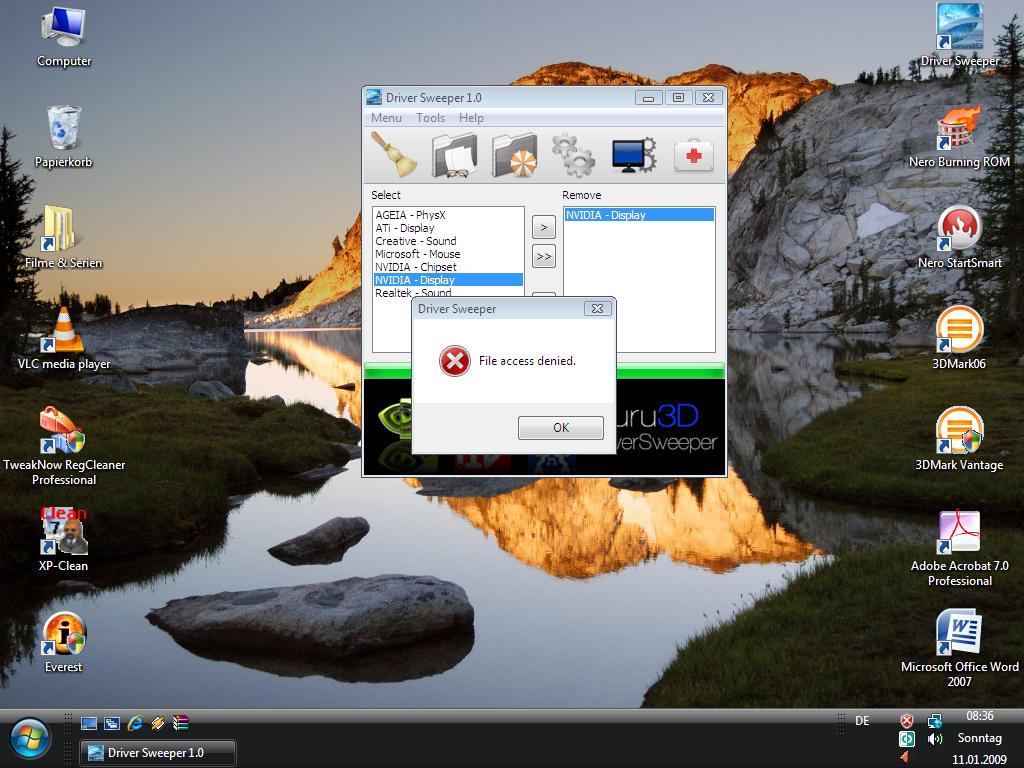Open the Papierkorb recycle bin icon
Image resolution: width=1024 pixels, height=768 pixels.
(63, 137)
